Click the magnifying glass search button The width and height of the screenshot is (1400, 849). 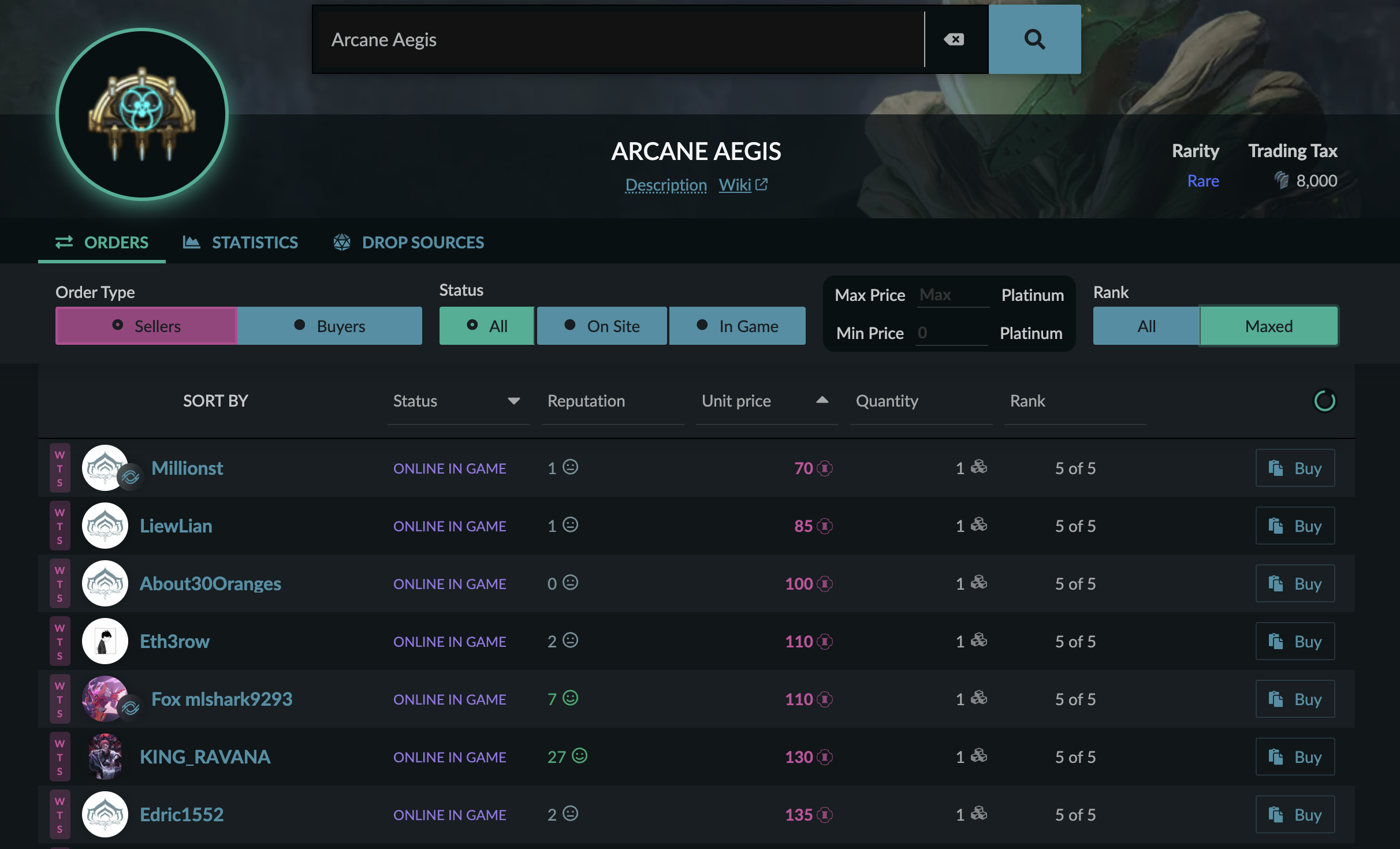[1034, 39]
